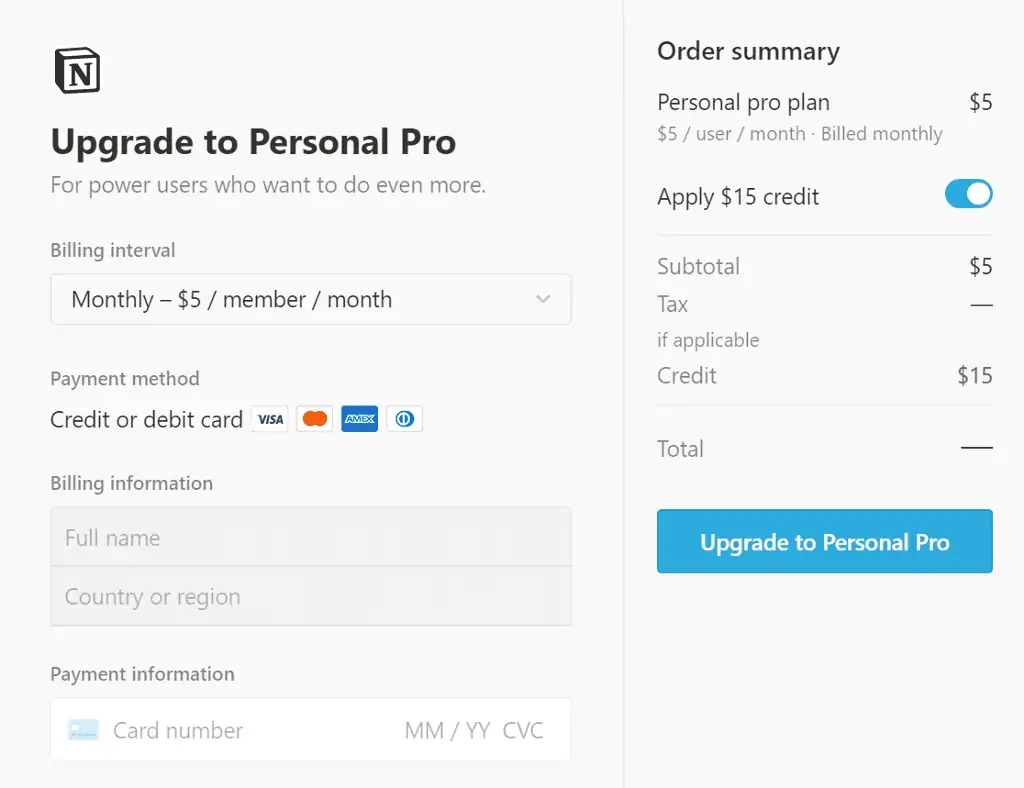The image size is (1024, 788).
Task: Click the Notion logo icon
Action: (77, 71)
